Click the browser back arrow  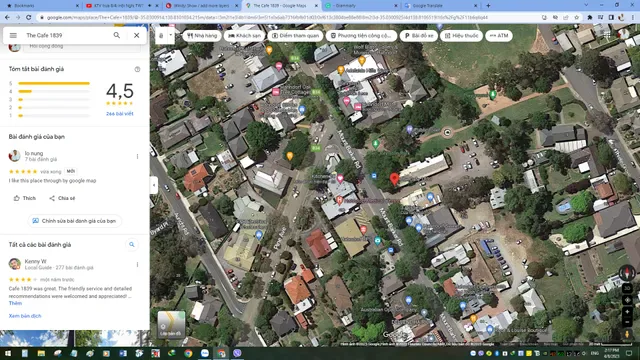pos(7,18)
